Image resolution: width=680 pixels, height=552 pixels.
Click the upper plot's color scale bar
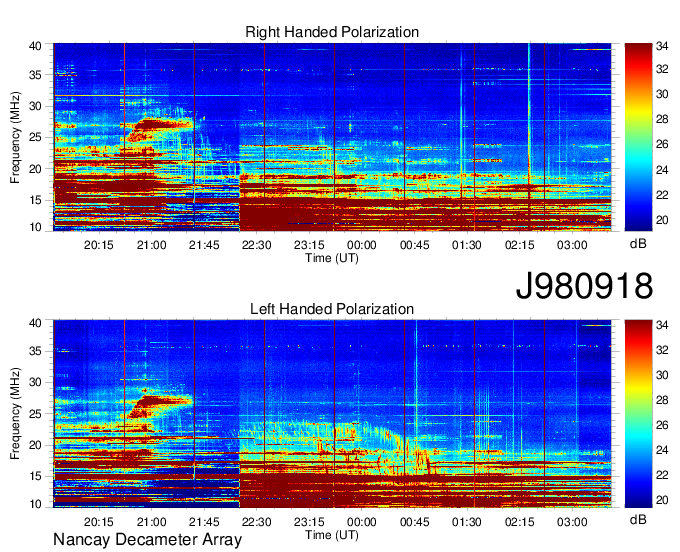coord(638,137)
